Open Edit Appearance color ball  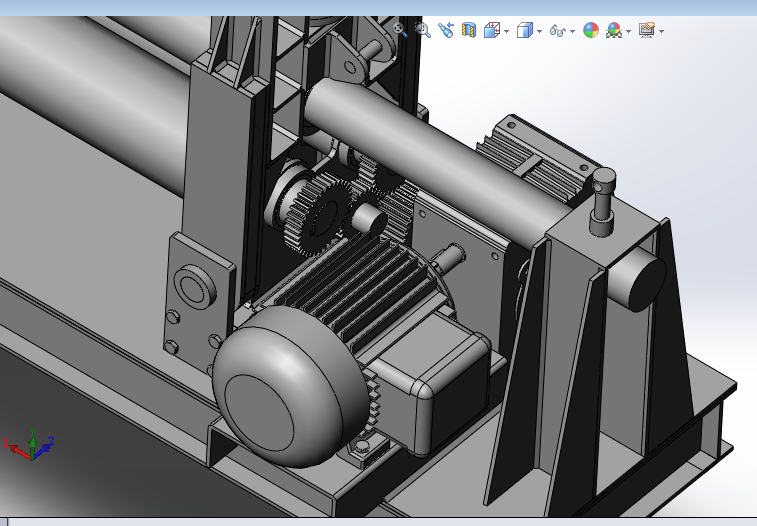[x=591, y=30]
